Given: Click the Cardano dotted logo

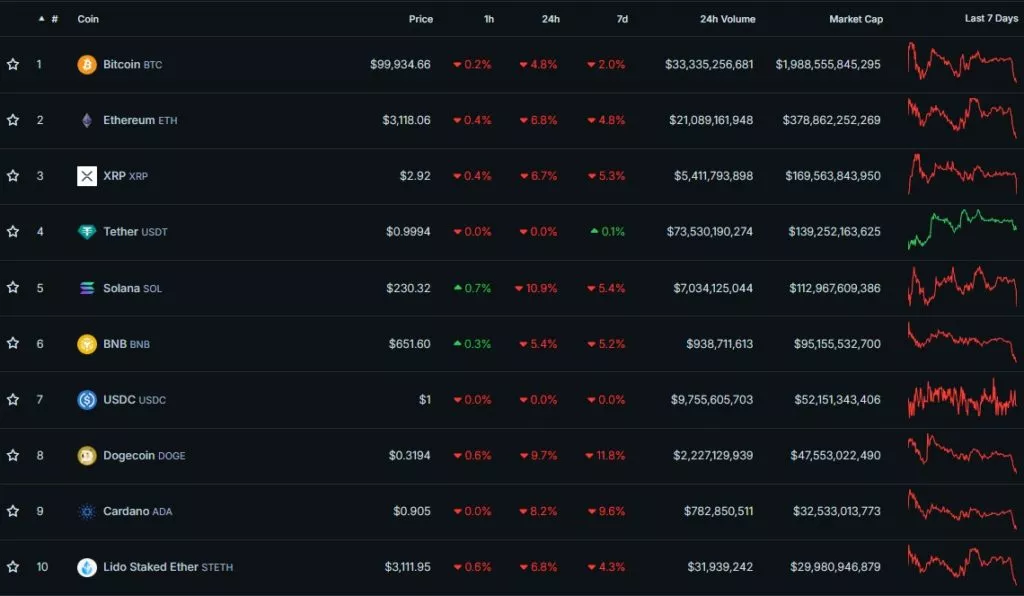Looking at the screenshot, I should pyautogui.click(x=87, y=511).
